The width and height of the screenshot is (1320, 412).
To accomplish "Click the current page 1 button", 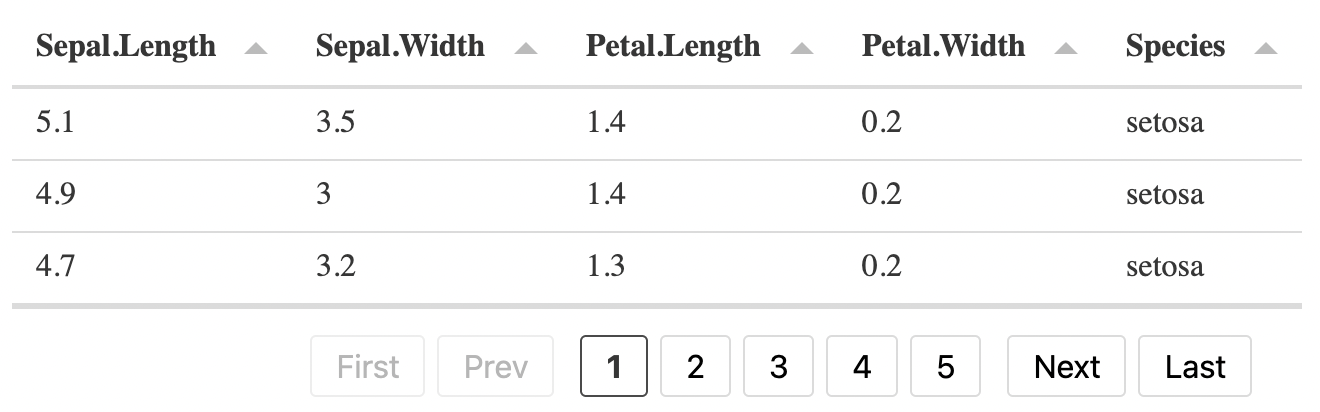I will (614, 367).
